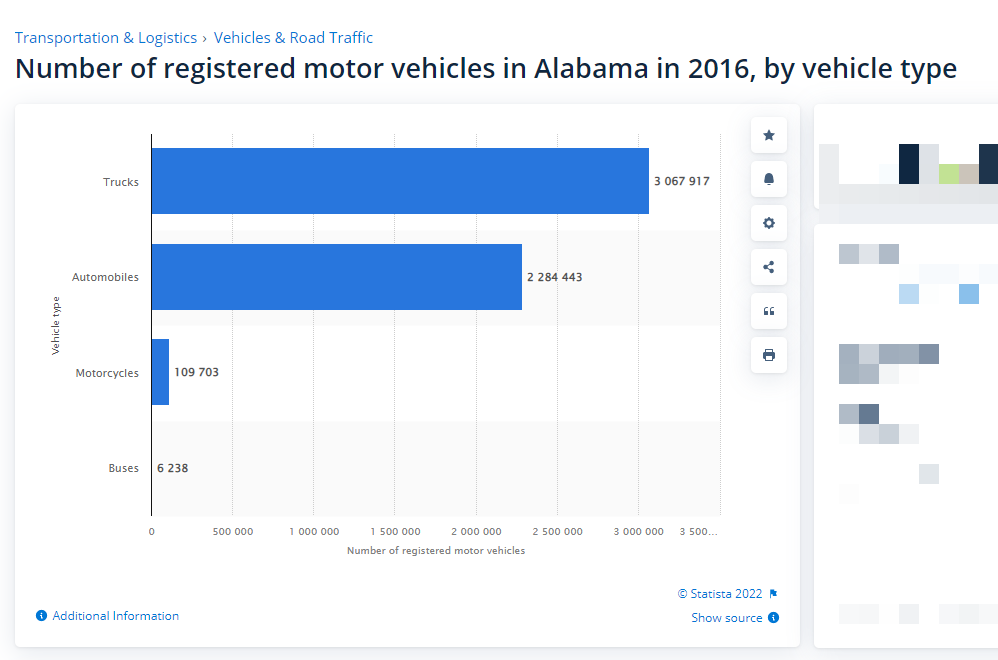Open the citation quote icon
This screenshot has width=998, height=660.
(x=768, y=310)
